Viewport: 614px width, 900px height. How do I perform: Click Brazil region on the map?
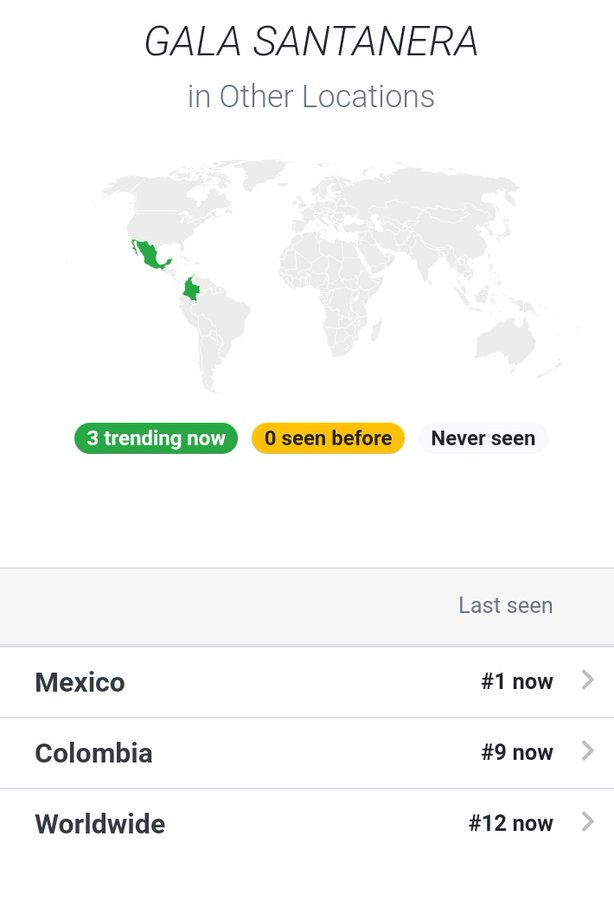pyautogui.click(x=227, y=321)
